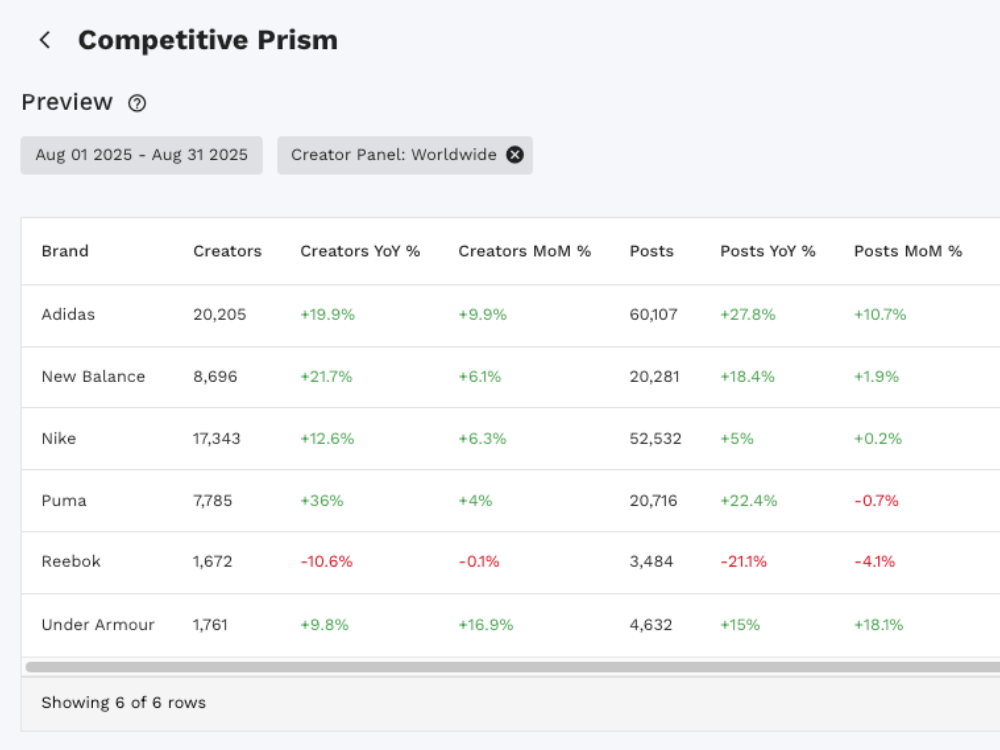Select the Under Armour brand row

point(98,624)
